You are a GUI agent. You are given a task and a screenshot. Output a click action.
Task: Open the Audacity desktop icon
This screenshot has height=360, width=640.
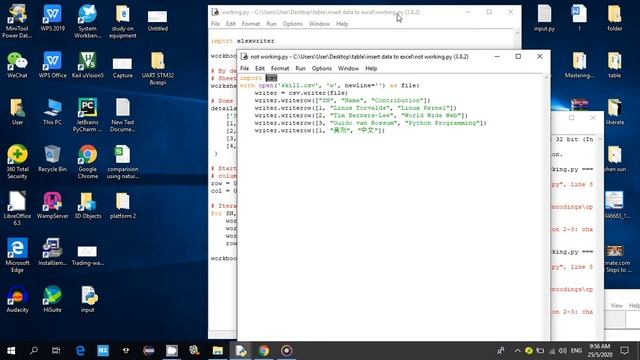17,299
